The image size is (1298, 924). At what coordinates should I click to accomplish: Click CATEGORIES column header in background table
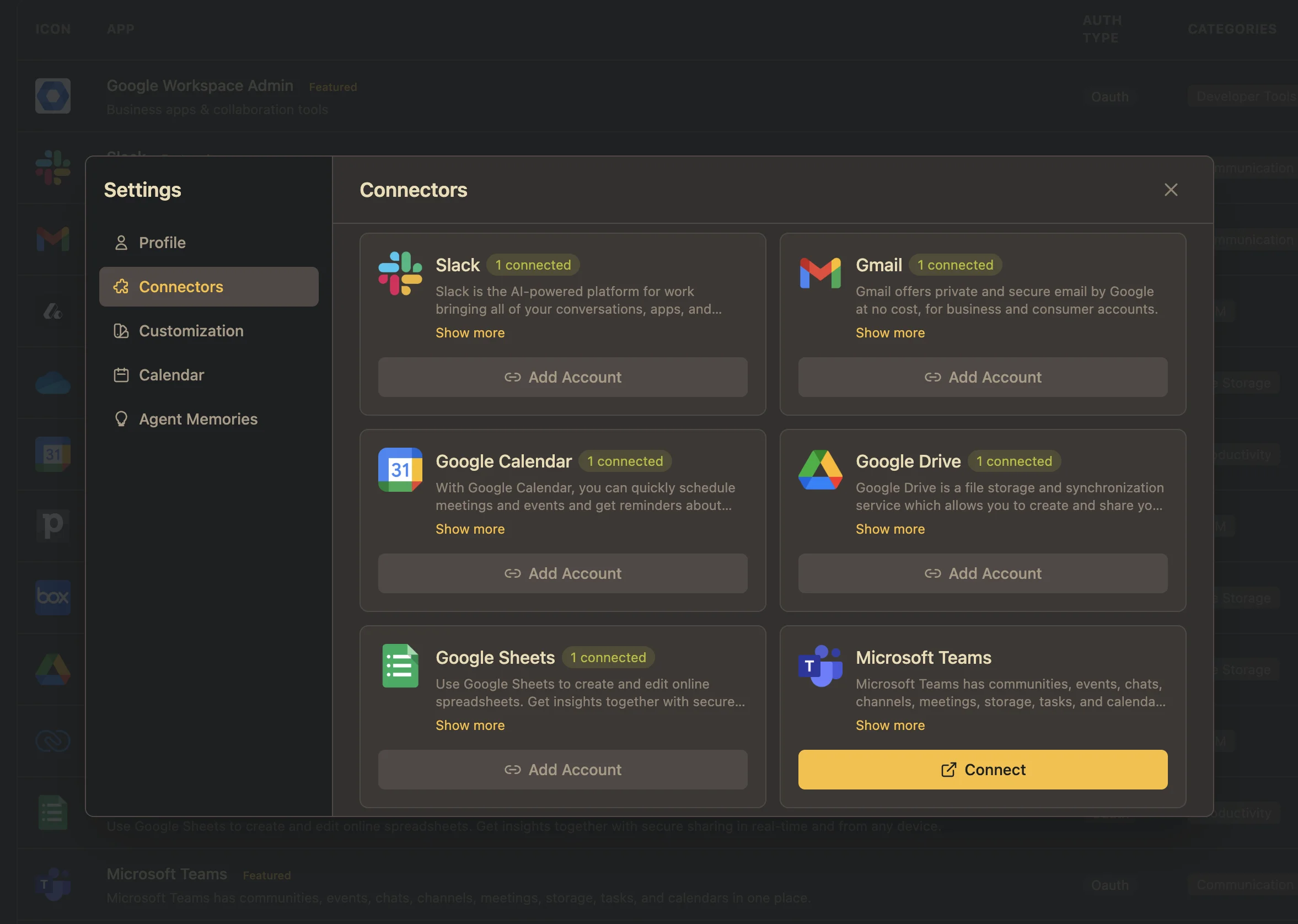click(1232, 29)
